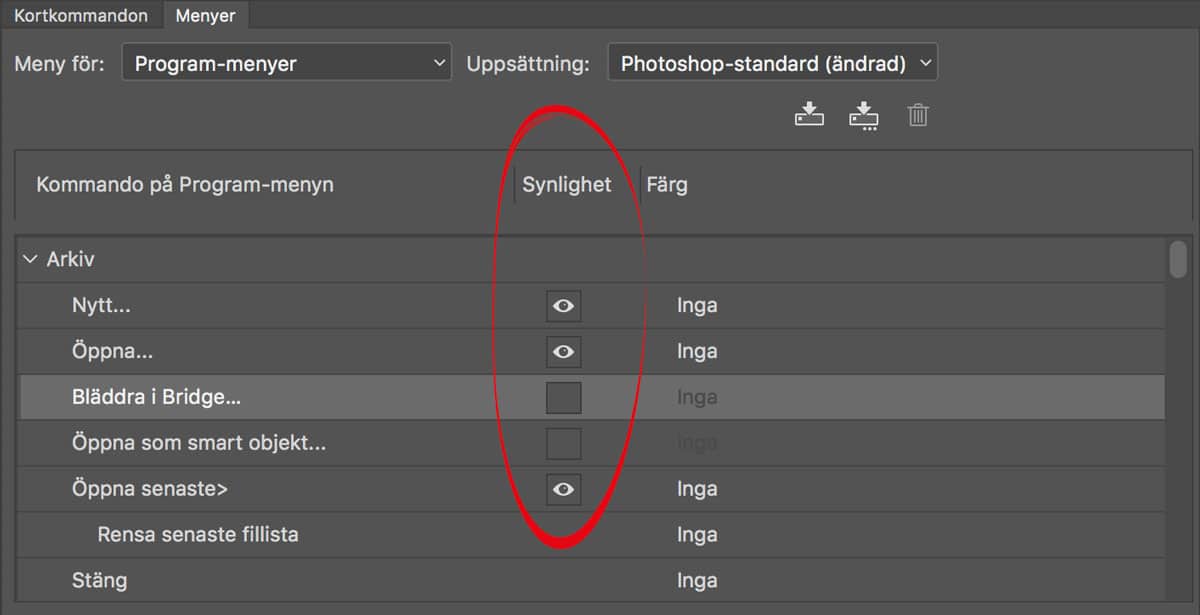Select the Bläddra i Bridge... row

590,398
